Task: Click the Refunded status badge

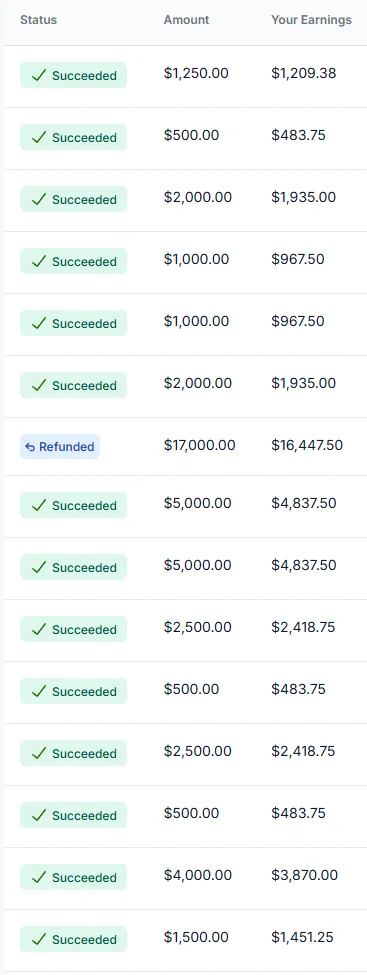Action: 60,446
